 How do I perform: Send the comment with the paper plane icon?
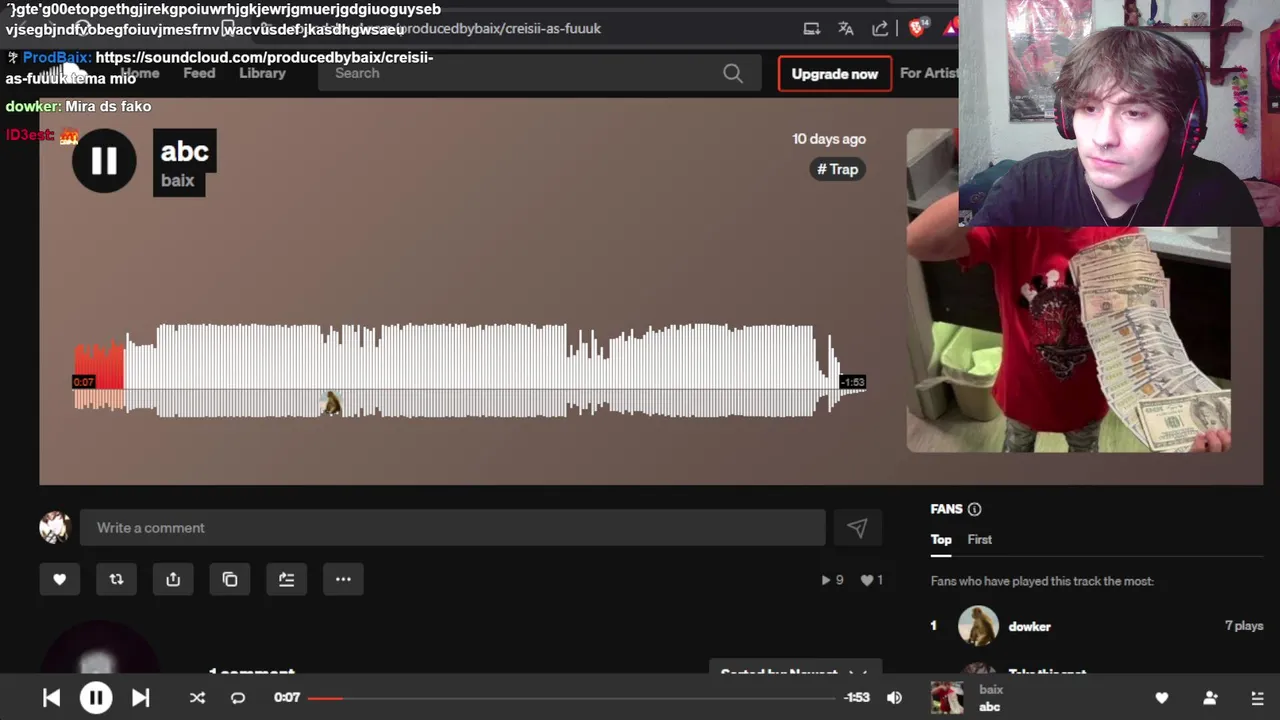(x=857, y=528)
